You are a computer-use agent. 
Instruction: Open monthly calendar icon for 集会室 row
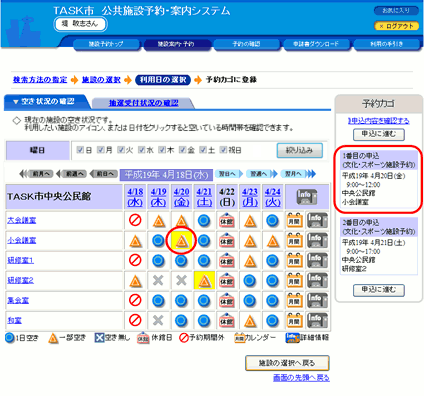294,301
